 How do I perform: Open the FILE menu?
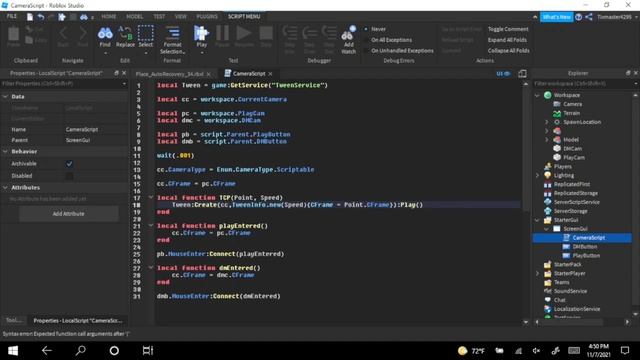[x=12, y=16]
